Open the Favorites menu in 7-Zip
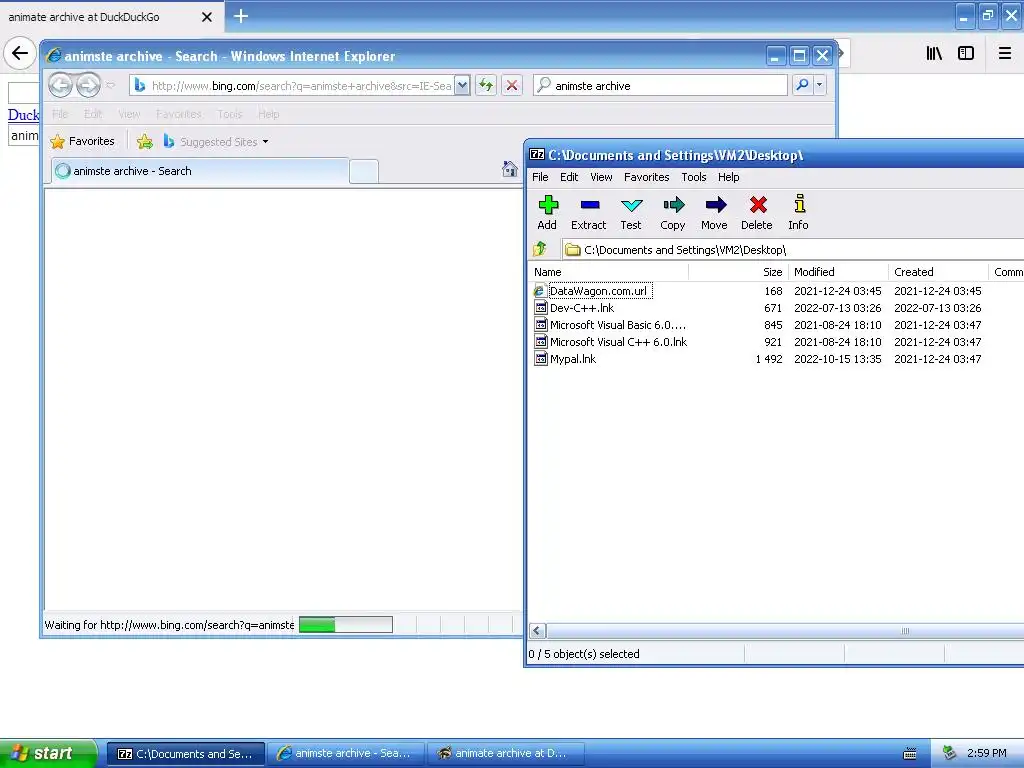 647,177
